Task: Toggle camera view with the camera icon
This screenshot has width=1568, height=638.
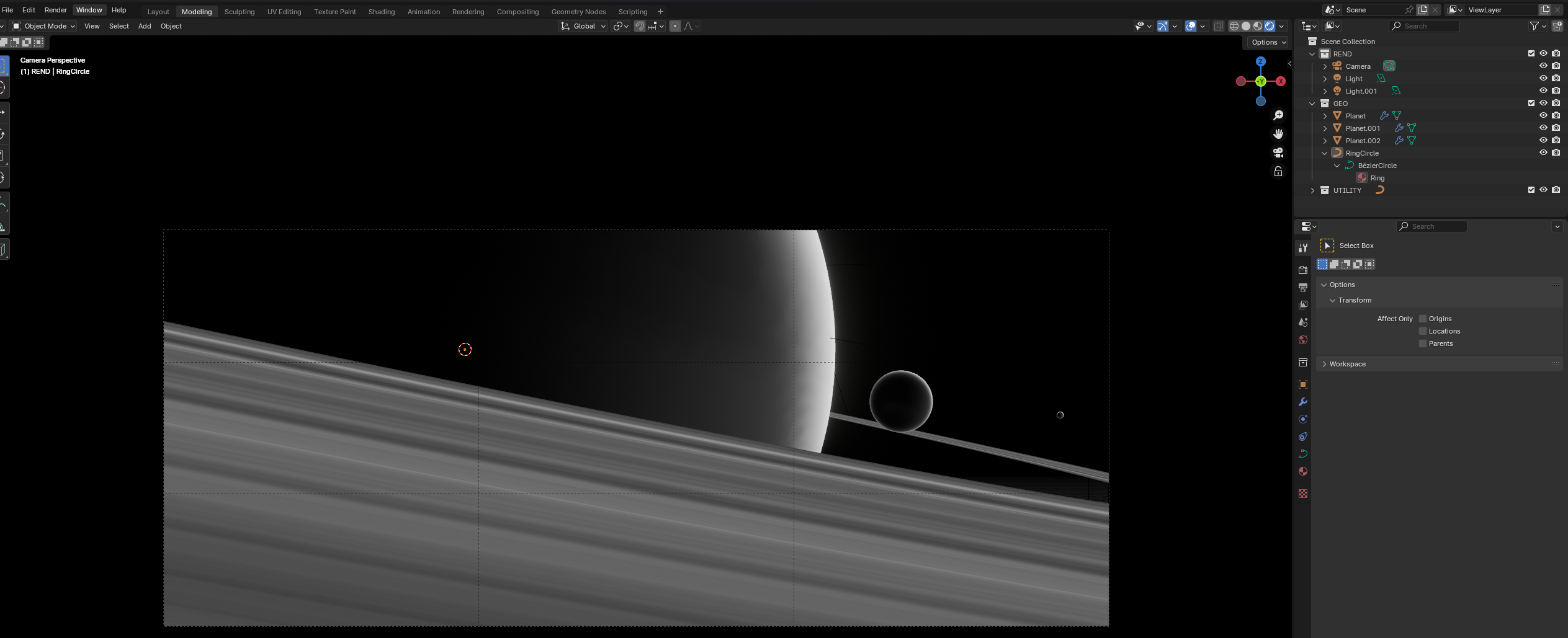Action: 1278,153
